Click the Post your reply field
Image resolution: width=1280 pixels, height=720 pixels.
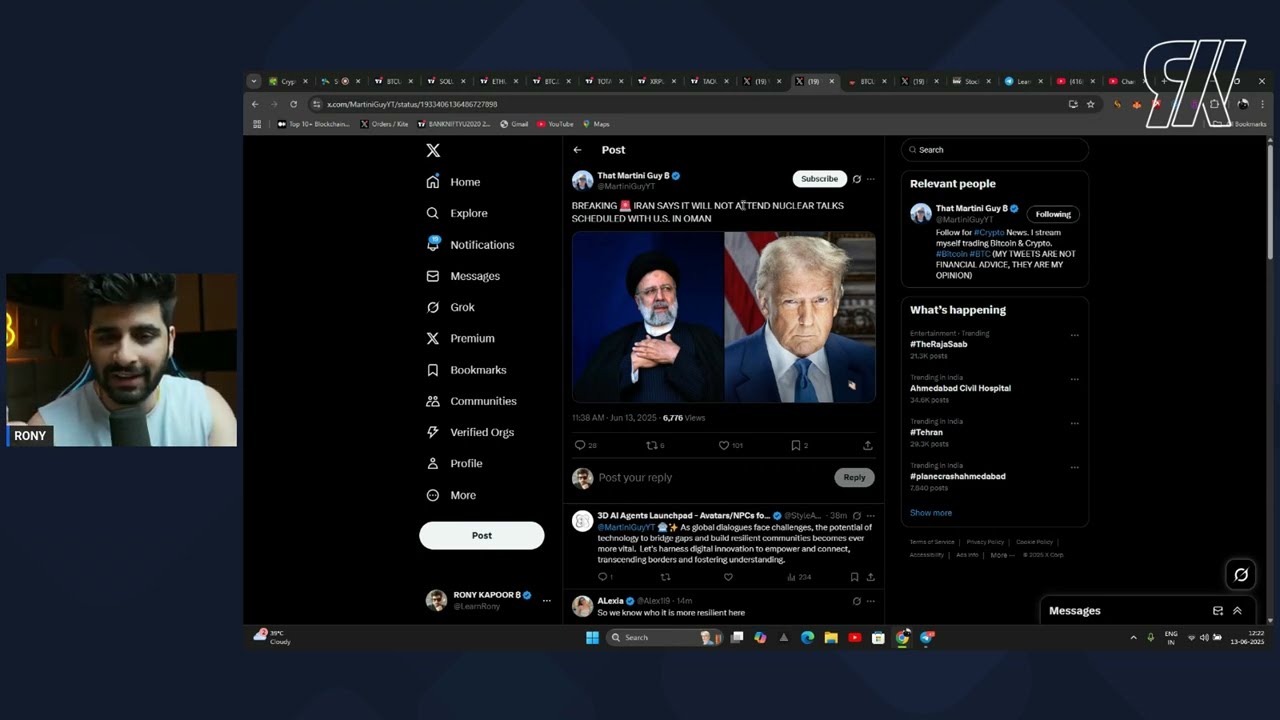pyautogui.click(x=710, y=478)
